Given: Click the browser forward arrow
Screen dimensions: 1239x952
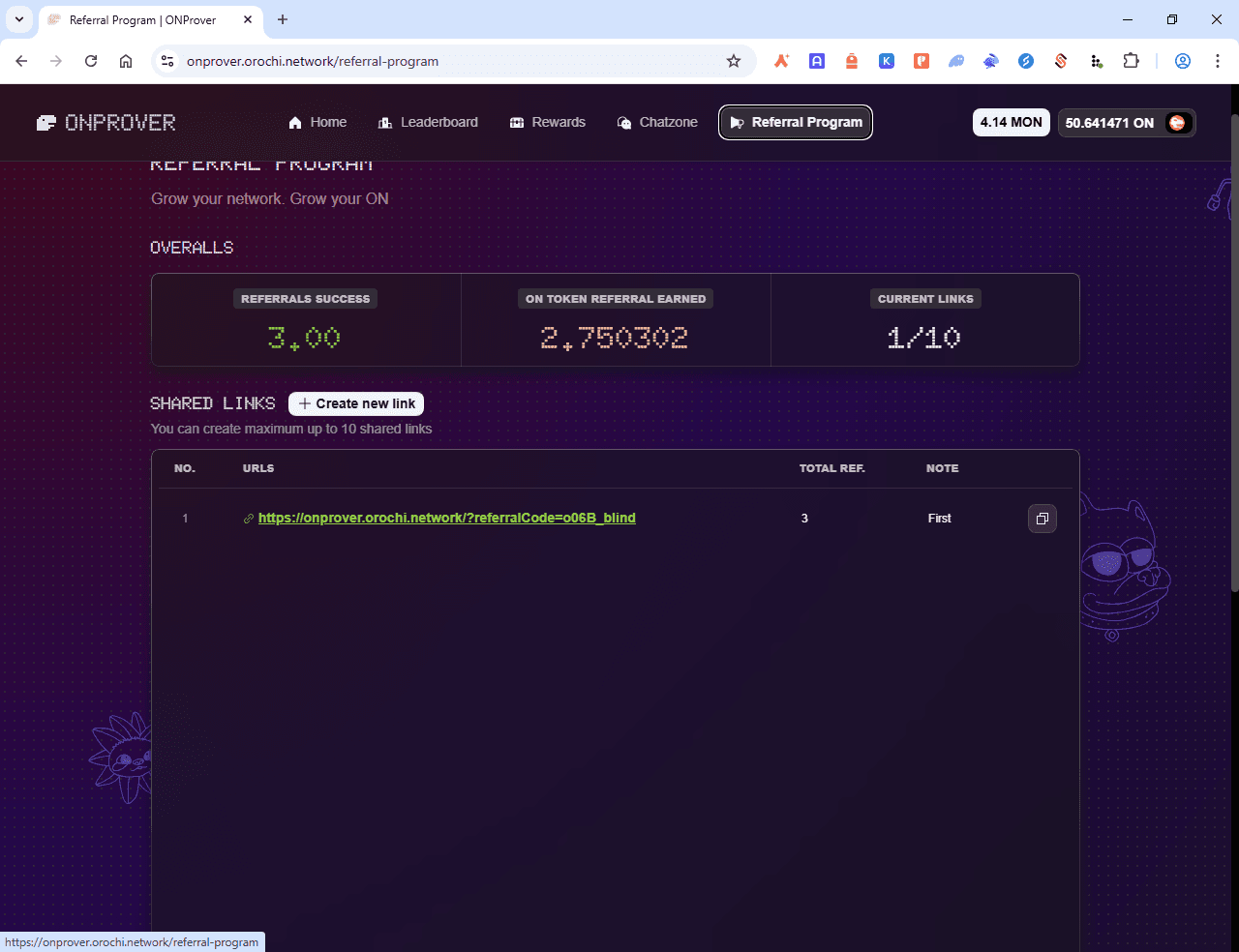Looking at the screenshot, I should 56,61.
